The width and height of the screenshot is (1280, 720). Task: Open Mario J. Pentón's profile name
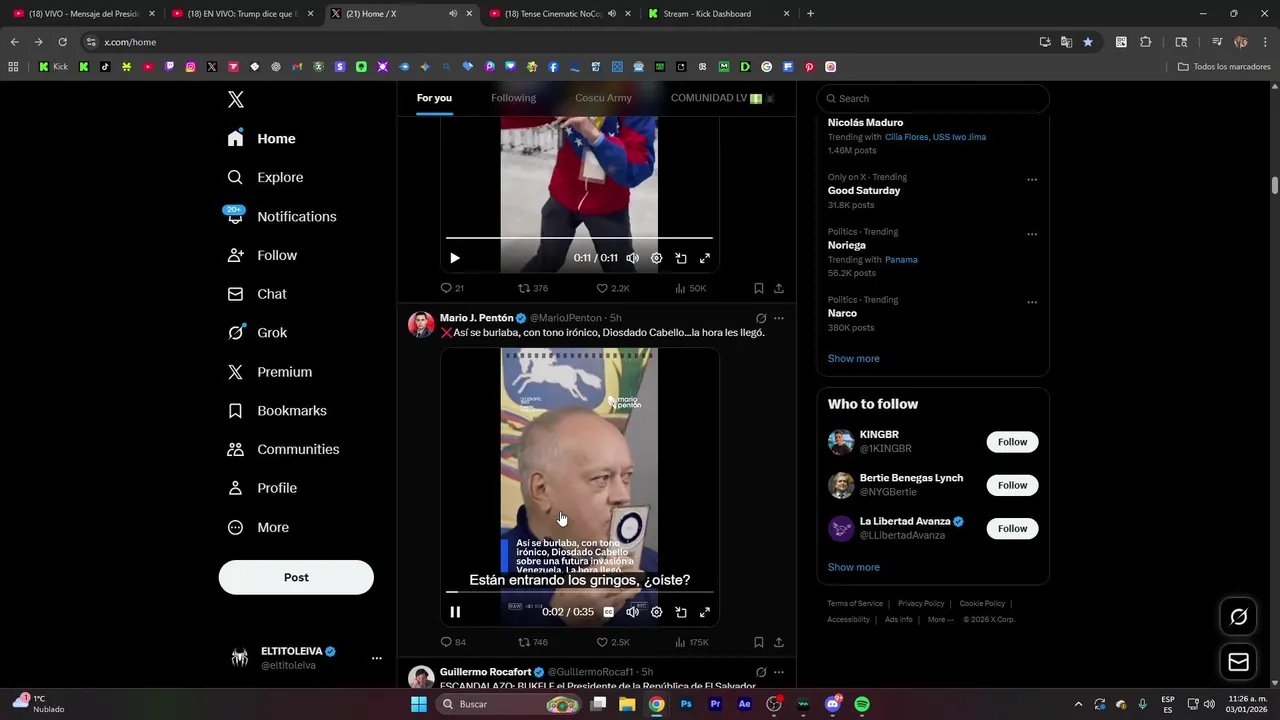pyautogui.click(x=476, y=318)
